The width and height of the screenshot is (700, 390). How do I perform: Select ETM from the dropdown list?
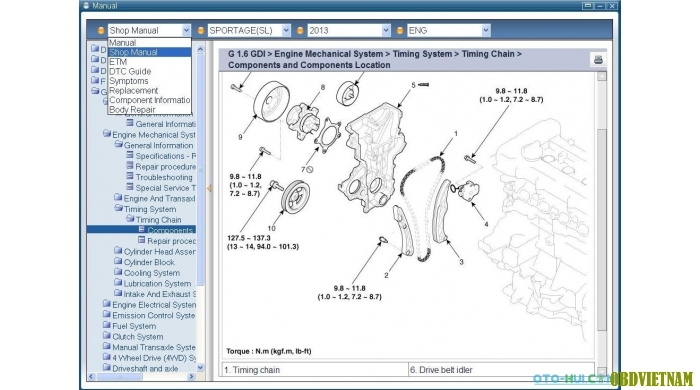118,62
